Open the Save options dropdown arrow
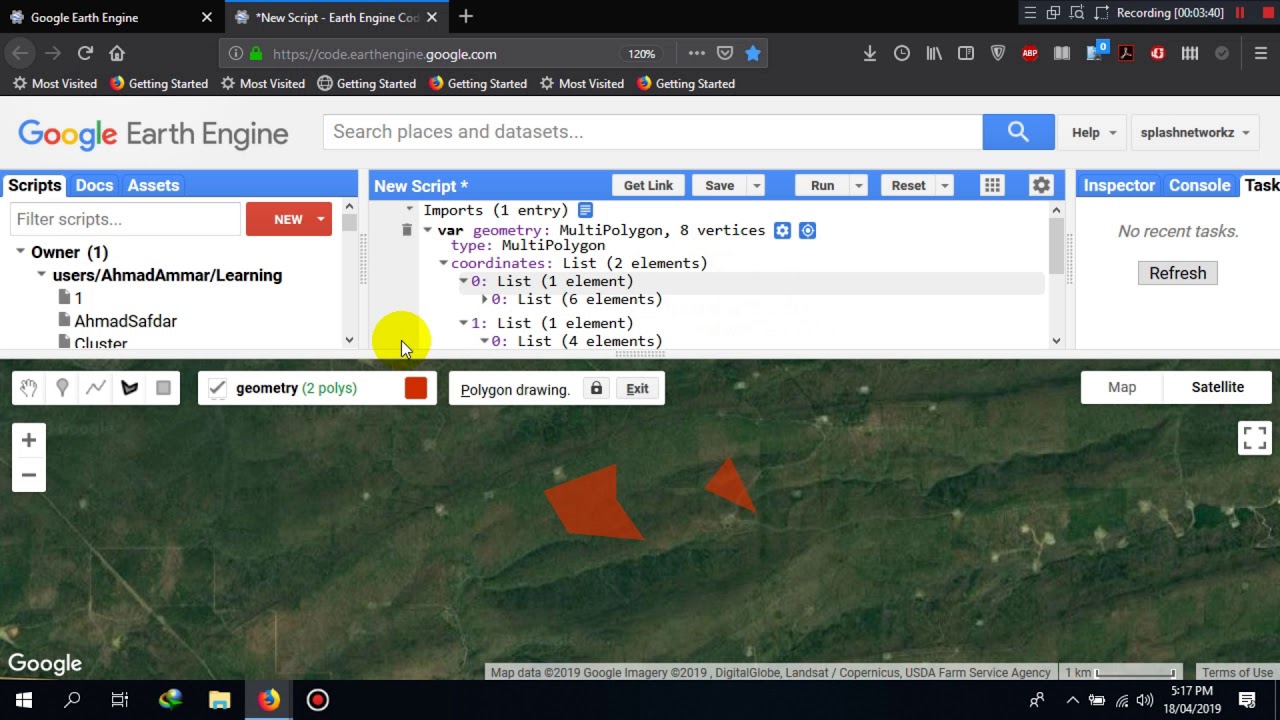1280x720 pixels. pos(756,185)
